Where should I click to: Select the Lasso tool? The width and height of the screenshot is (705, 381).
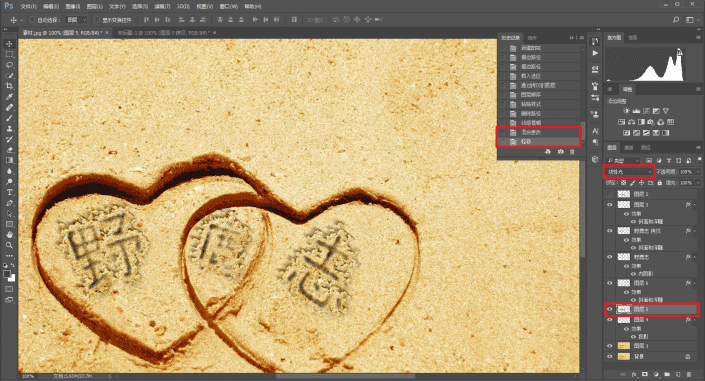pos(9,65)
